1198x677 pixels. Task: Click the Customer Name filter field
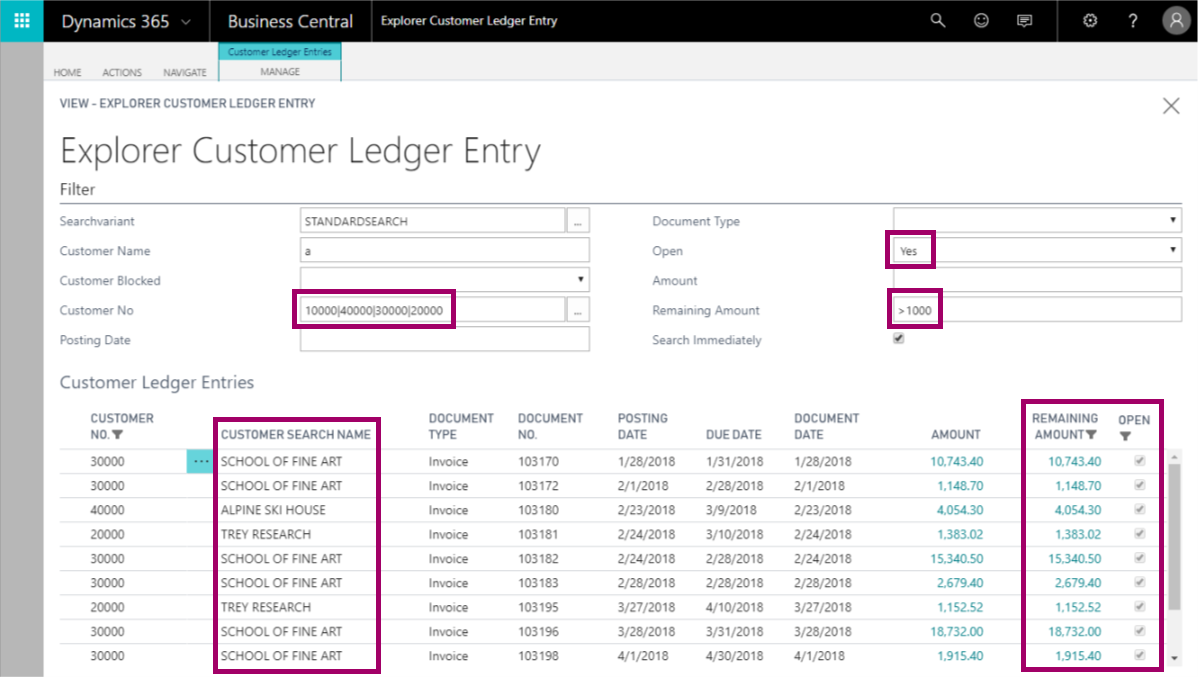(x=445, y=251)
